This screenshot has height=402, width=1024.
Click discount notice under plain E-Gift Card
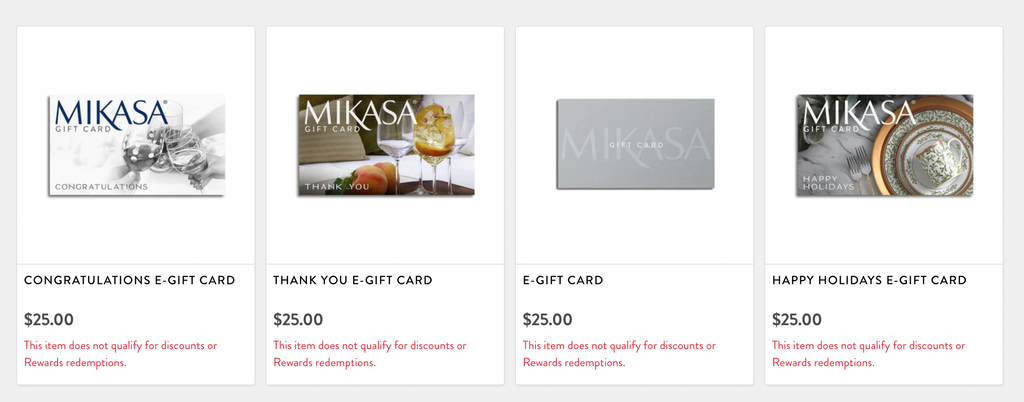point(619,354)
